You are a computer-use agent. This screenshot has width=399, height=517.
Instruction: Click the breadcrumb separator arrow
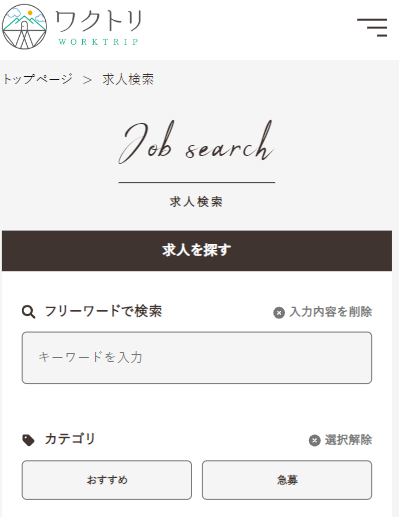click(87, 80)
